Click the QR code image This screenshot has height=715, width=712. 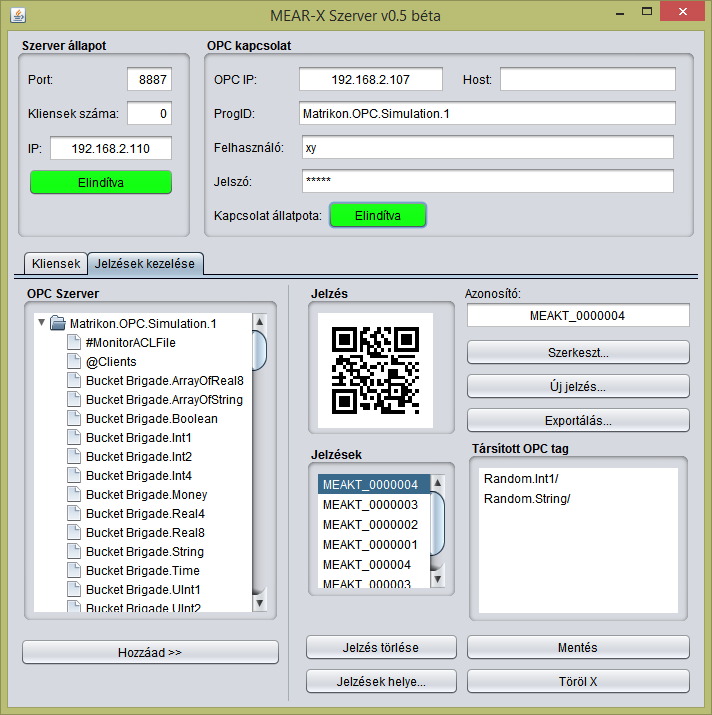tap(375, 370)
